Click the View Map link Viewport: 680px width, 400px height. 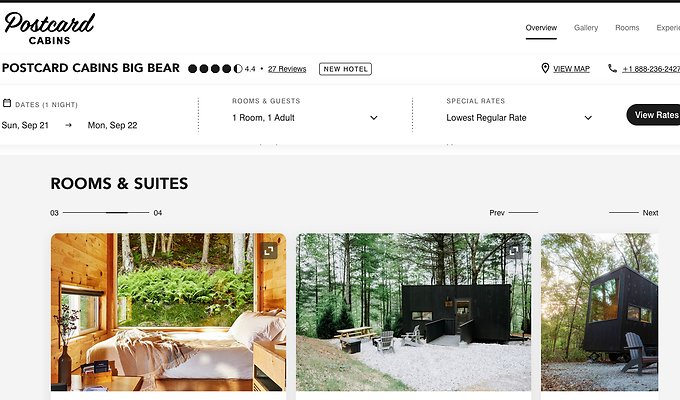[x=571, y=69]
